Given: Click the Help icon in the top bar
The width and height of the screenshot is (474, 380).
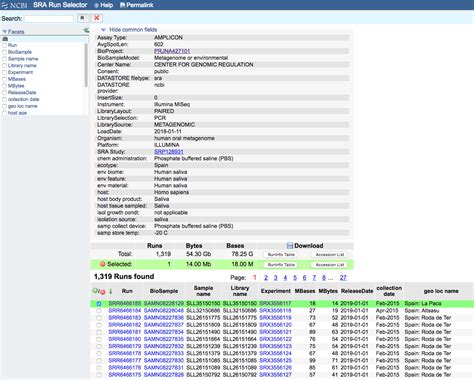Looking at the screenshot, I should [x=96, y=5].
